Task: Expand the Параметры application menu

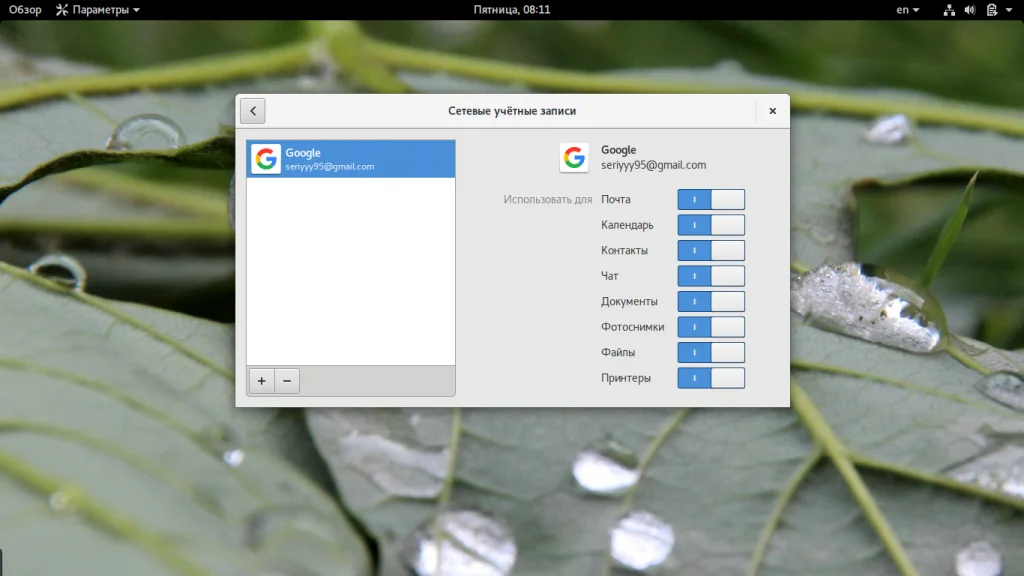Action: coord(98,10)
